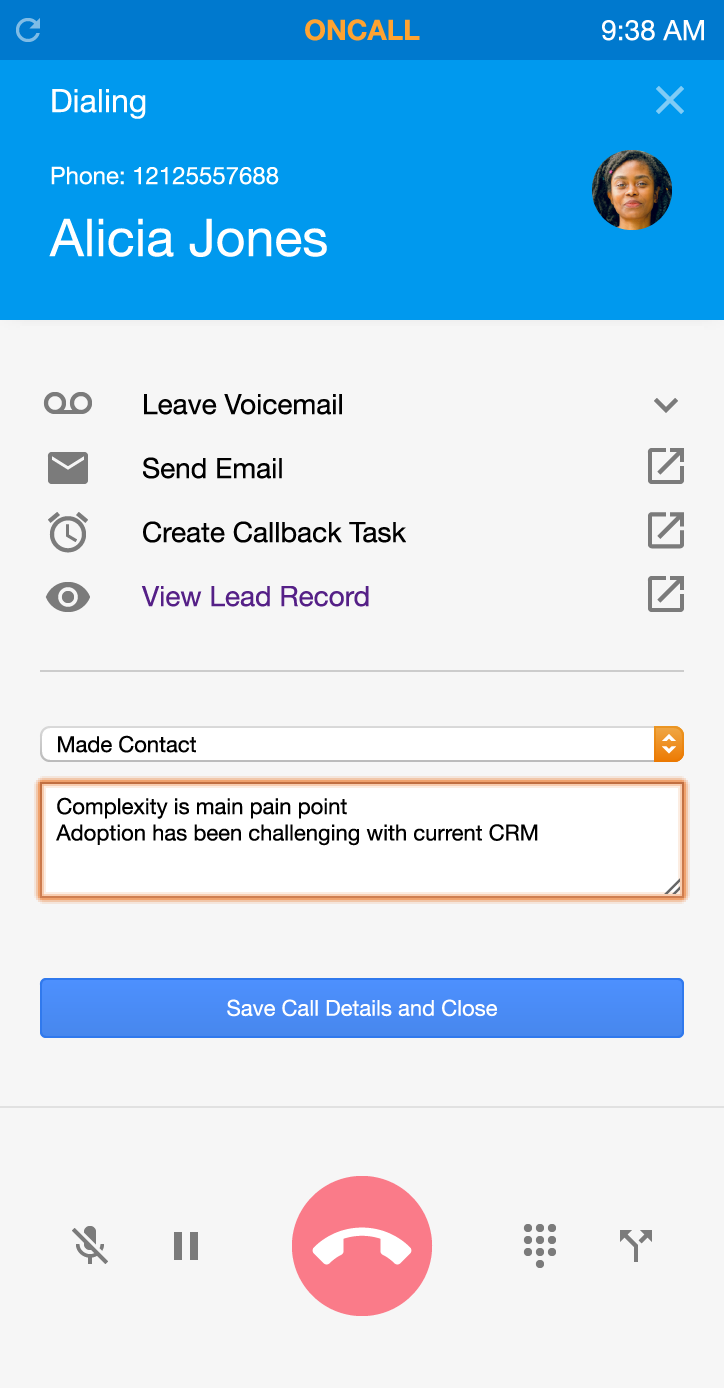Click the voicemail tape icon
The image size is (724, 1388).
click(68, 404)
